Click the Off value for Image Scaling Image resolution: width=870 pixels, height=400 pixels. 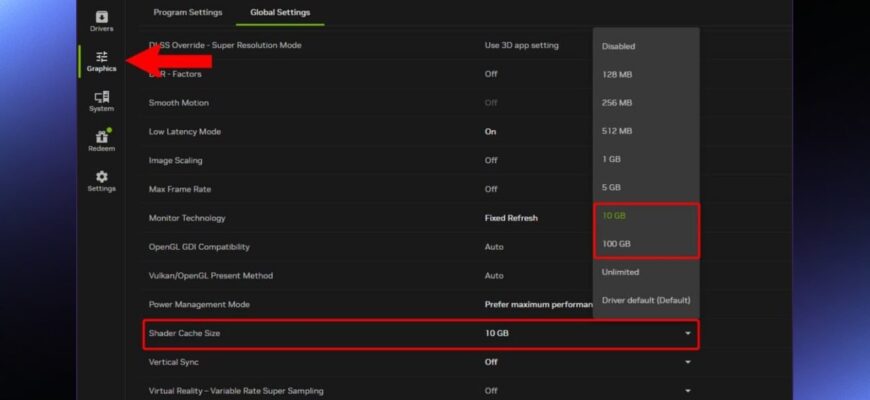(491, 161)
